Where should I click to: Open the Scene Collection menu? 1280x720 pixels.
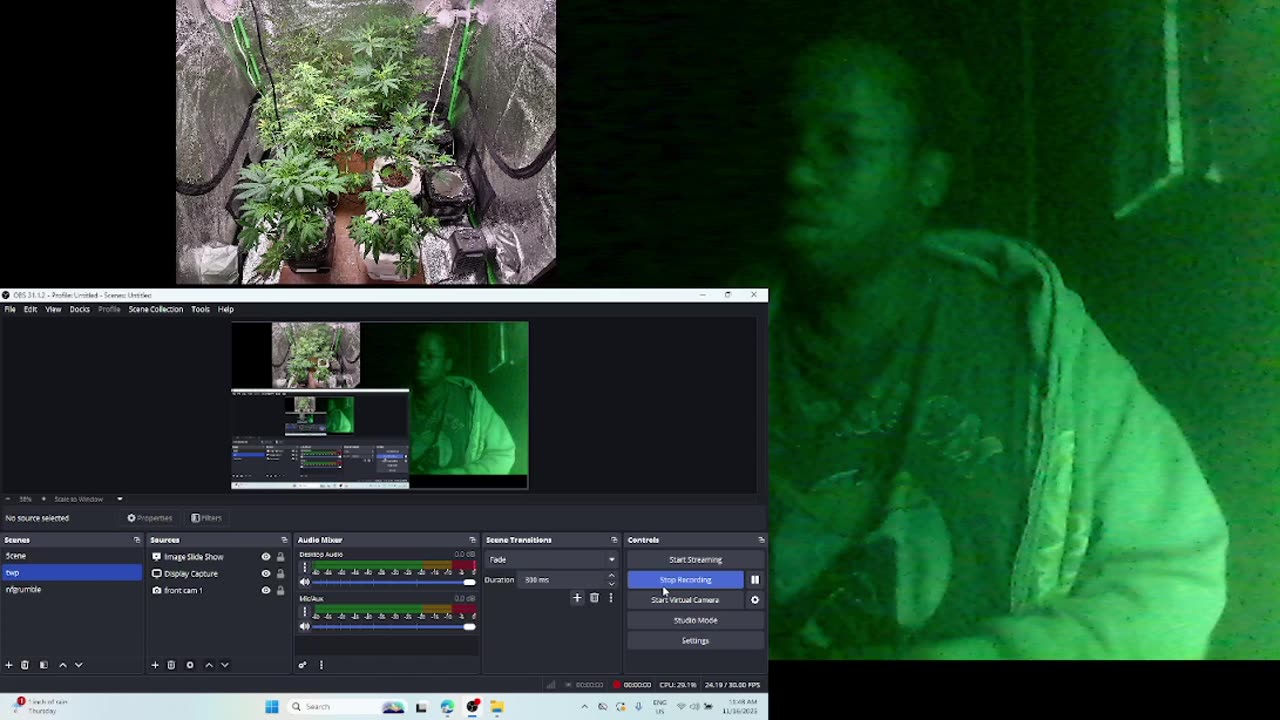coord(156,309)
